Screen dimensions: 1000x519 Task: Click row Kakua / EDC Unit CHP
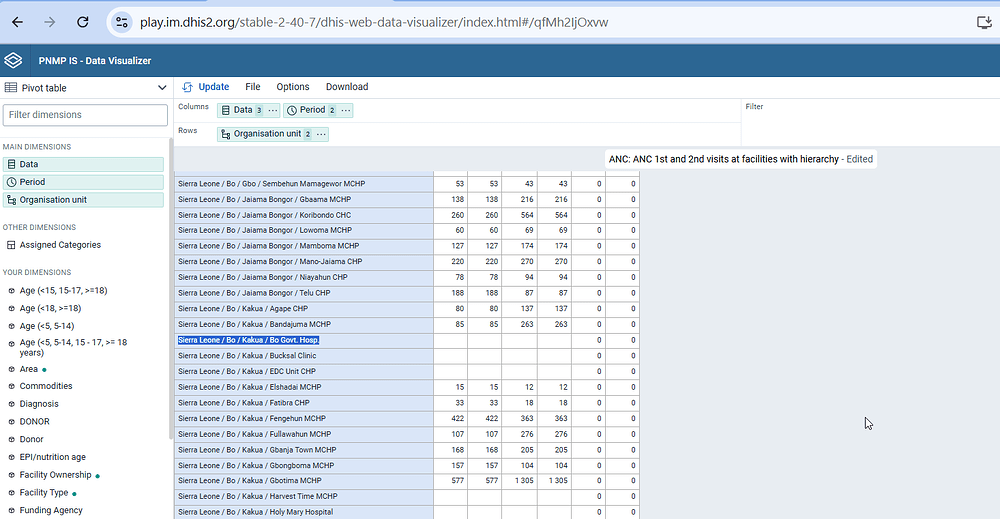coord(304,372)
